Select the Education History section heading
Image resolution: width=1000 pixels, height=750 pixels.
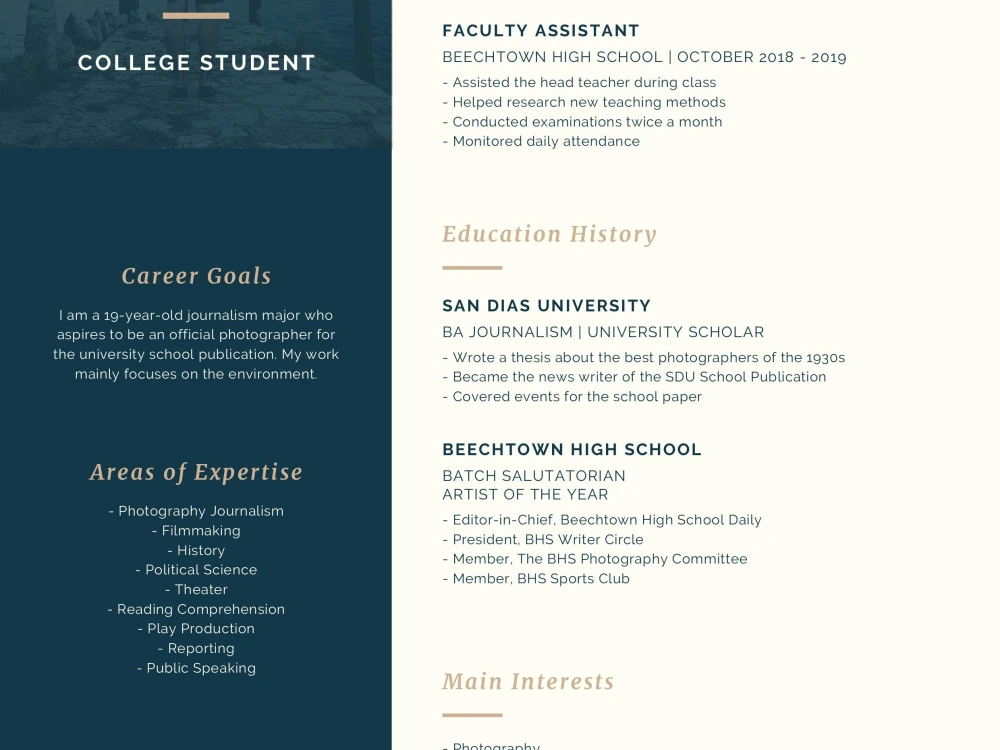[x=549, y=234]
